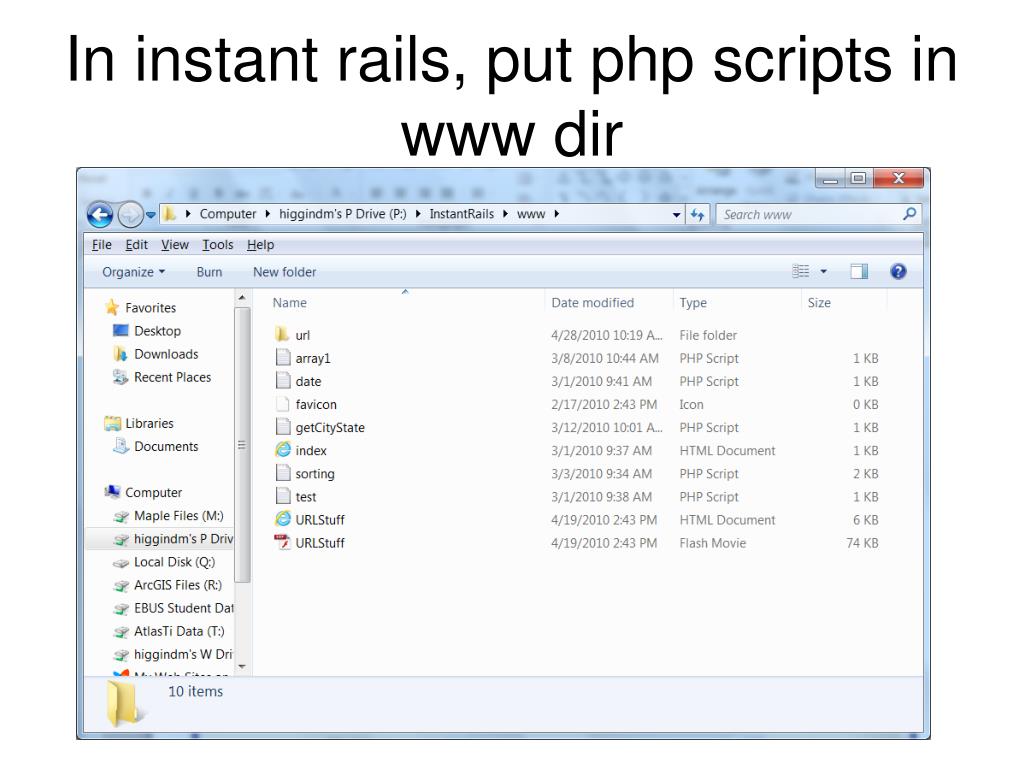Image resolution: width=1024 pixels, height=768 pixels.
Task: Expand arrow after the Computer breadcrumb
Action: click(268, 214)
